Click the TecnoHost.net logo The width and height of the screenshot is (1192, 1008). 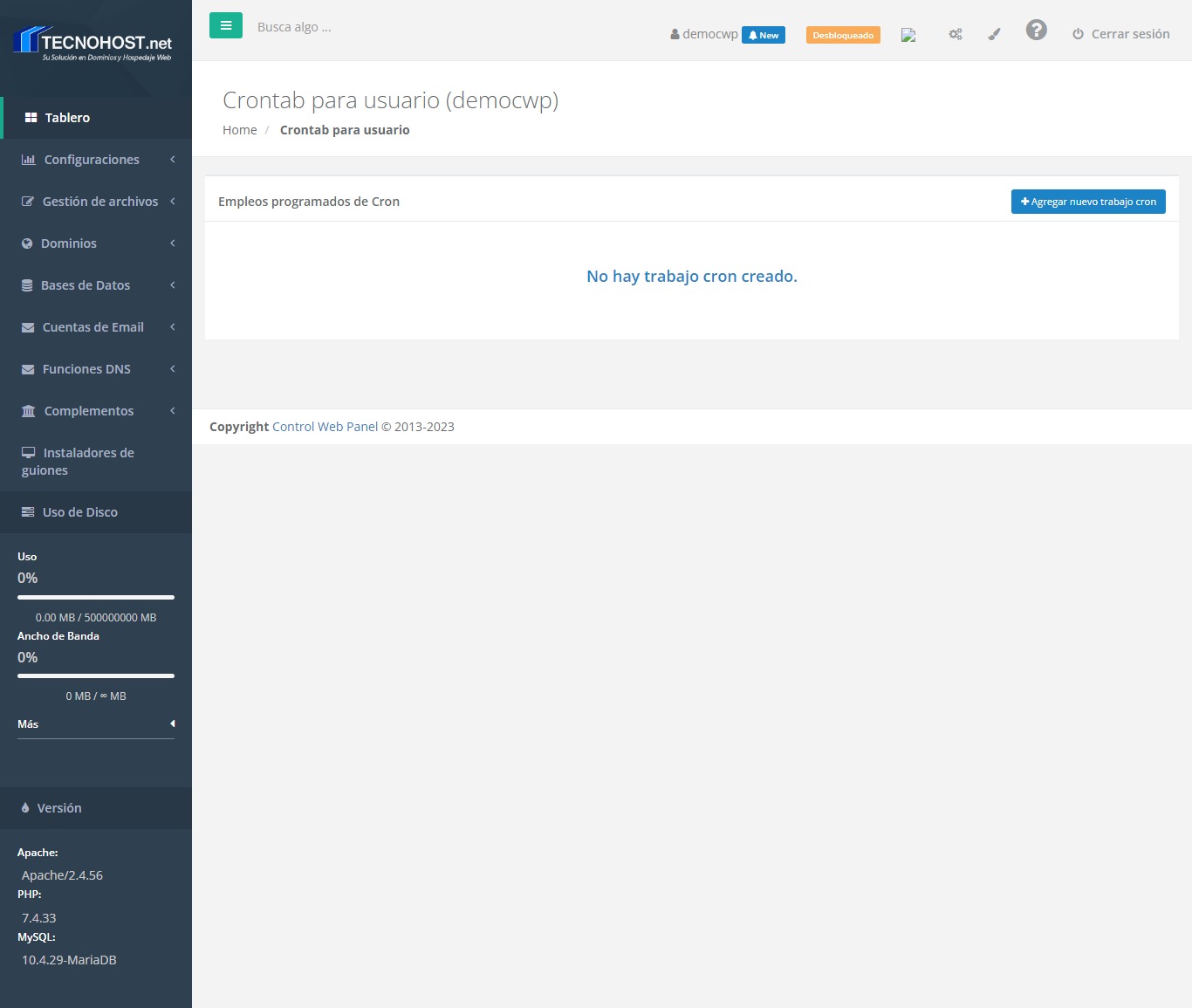[x=94, y=44]
